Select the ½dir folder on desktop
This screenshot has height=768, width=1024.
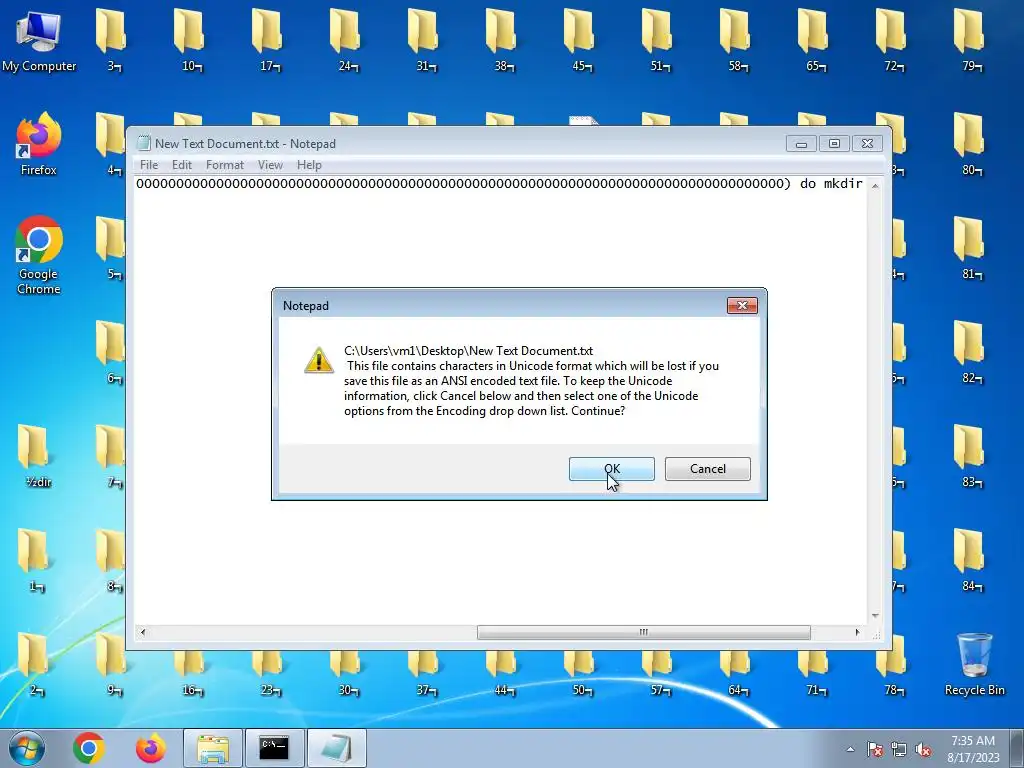[x=37, y=456]
